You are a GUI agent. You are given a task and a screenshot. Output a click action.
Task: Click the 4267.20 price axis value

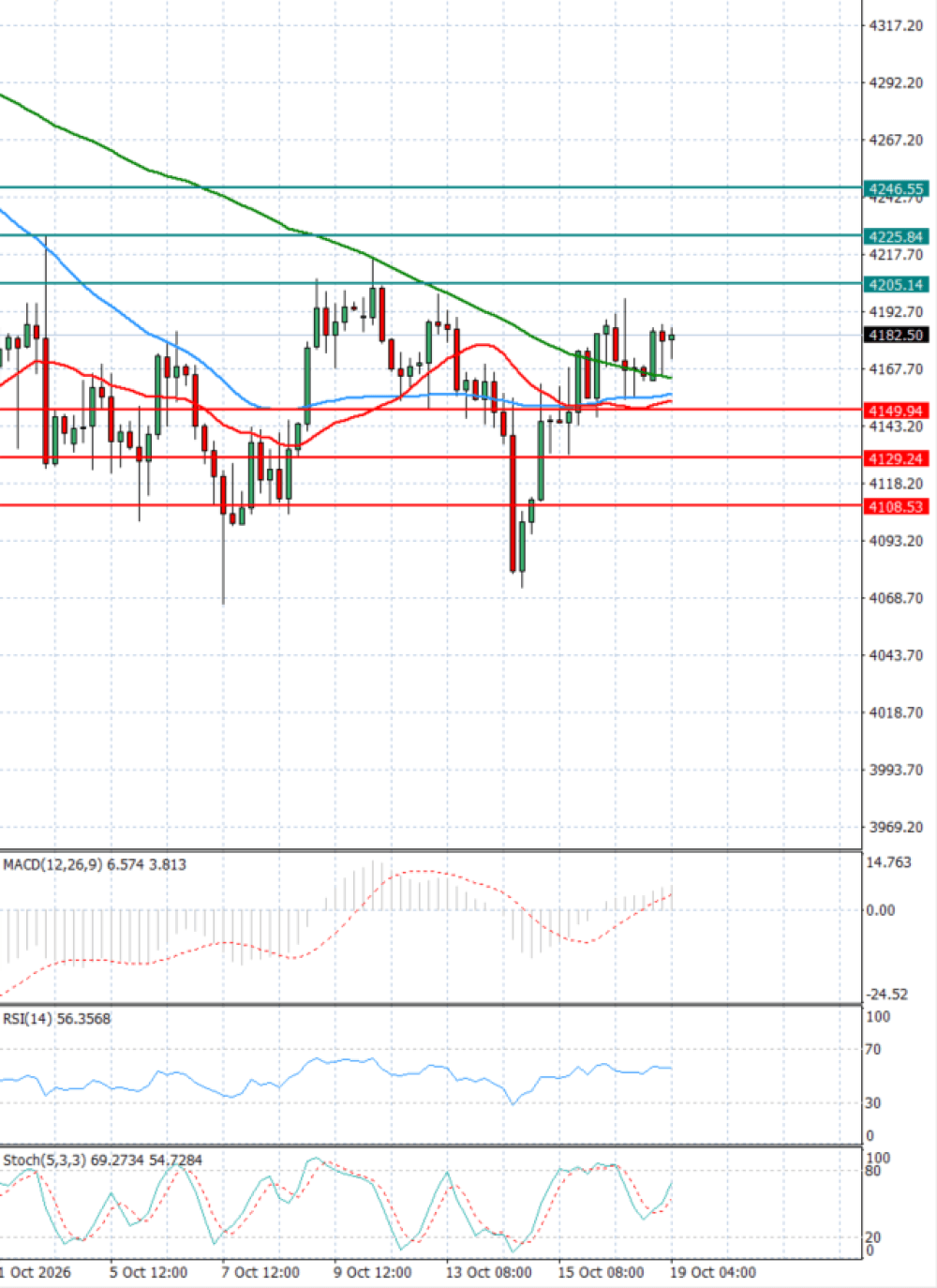[x=896, y=140]
